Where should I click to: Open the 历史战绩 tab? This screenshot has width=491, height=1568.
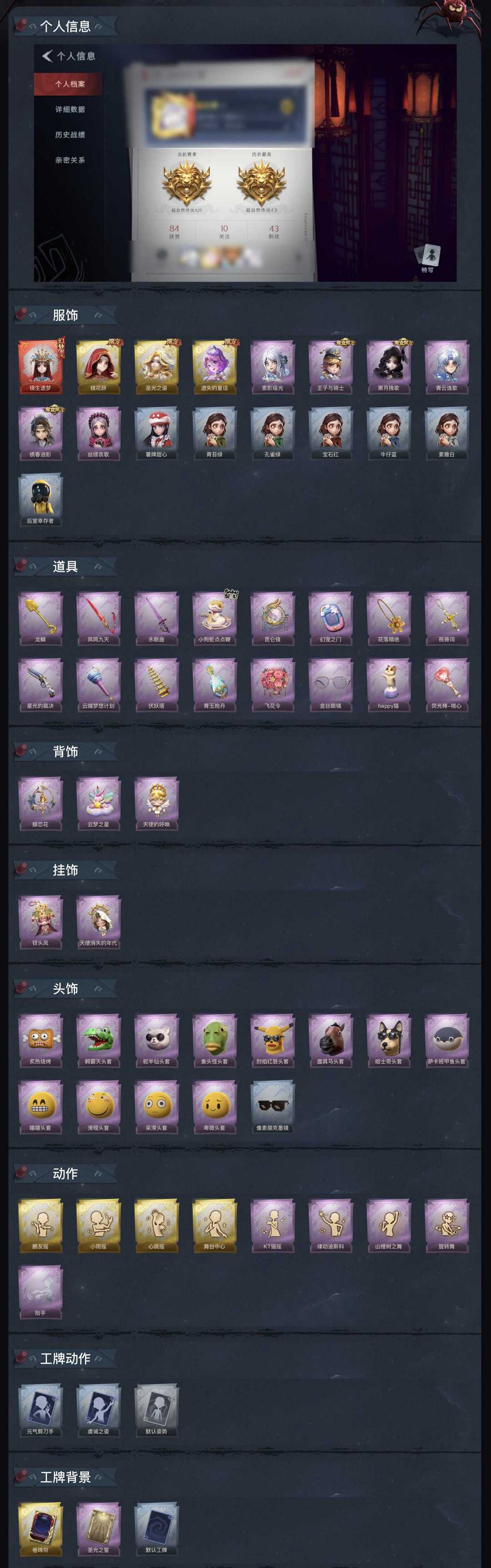tap(70, 134)
